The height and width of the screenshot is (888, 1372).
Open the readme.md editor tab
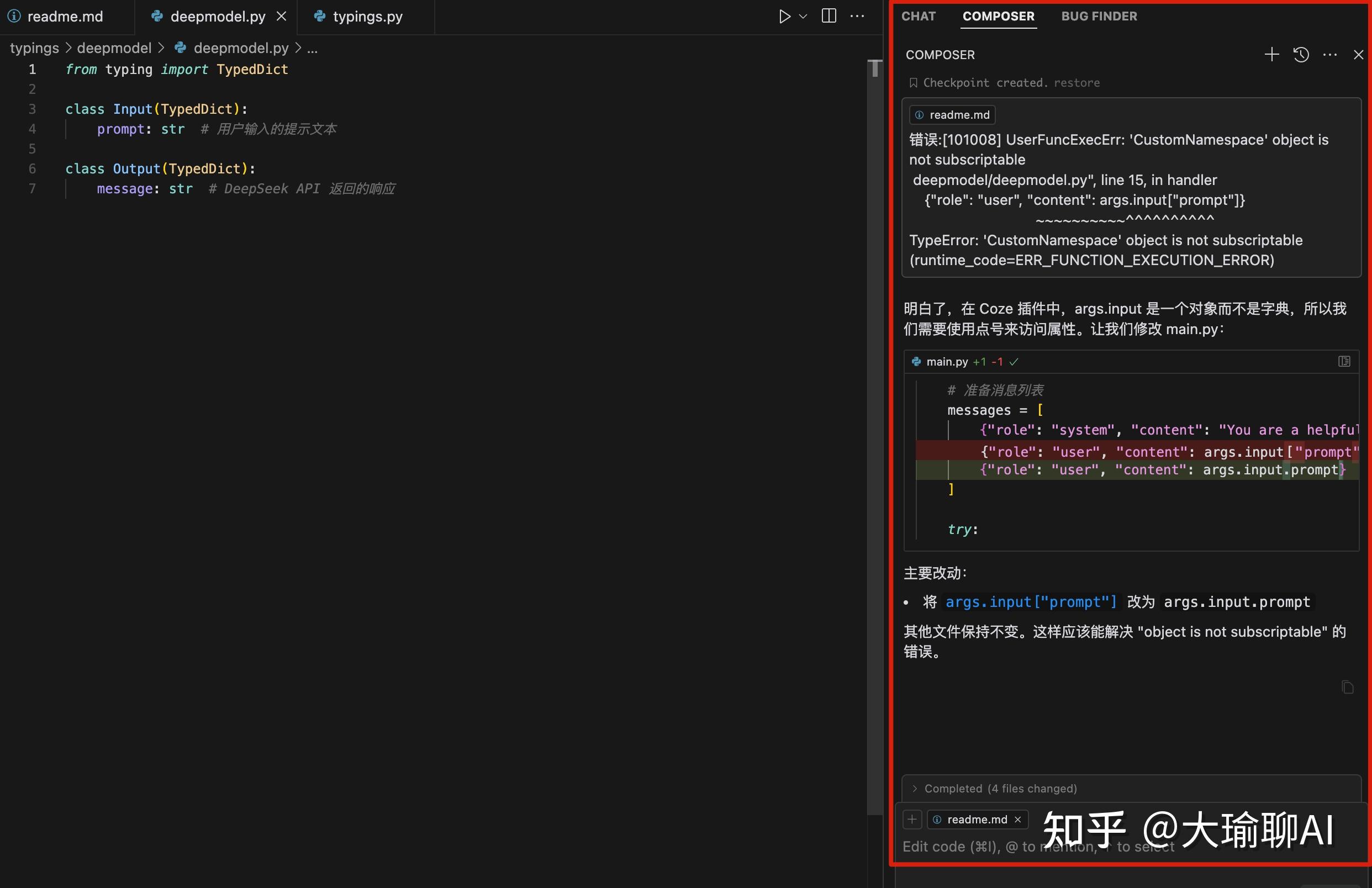pos(65,17)
